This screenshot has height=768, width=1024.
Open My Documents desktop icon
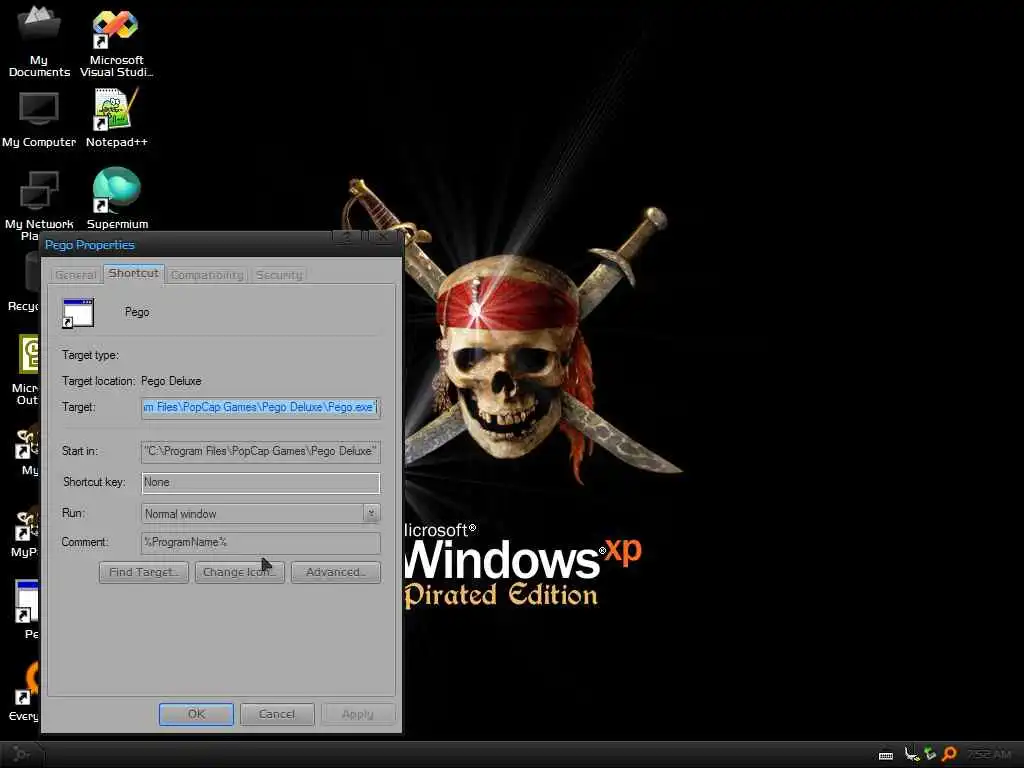(39, 40)
